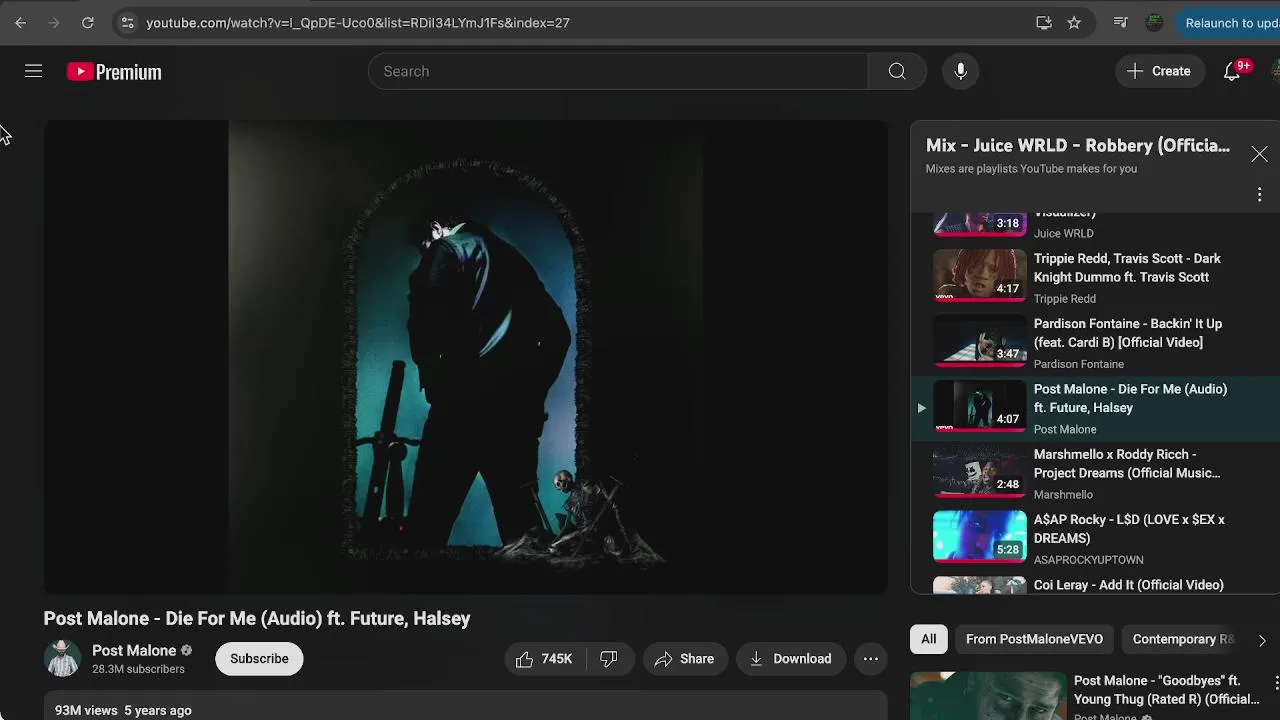
Task: Dislike the video with thumbs down
Action: click(608, 658)
